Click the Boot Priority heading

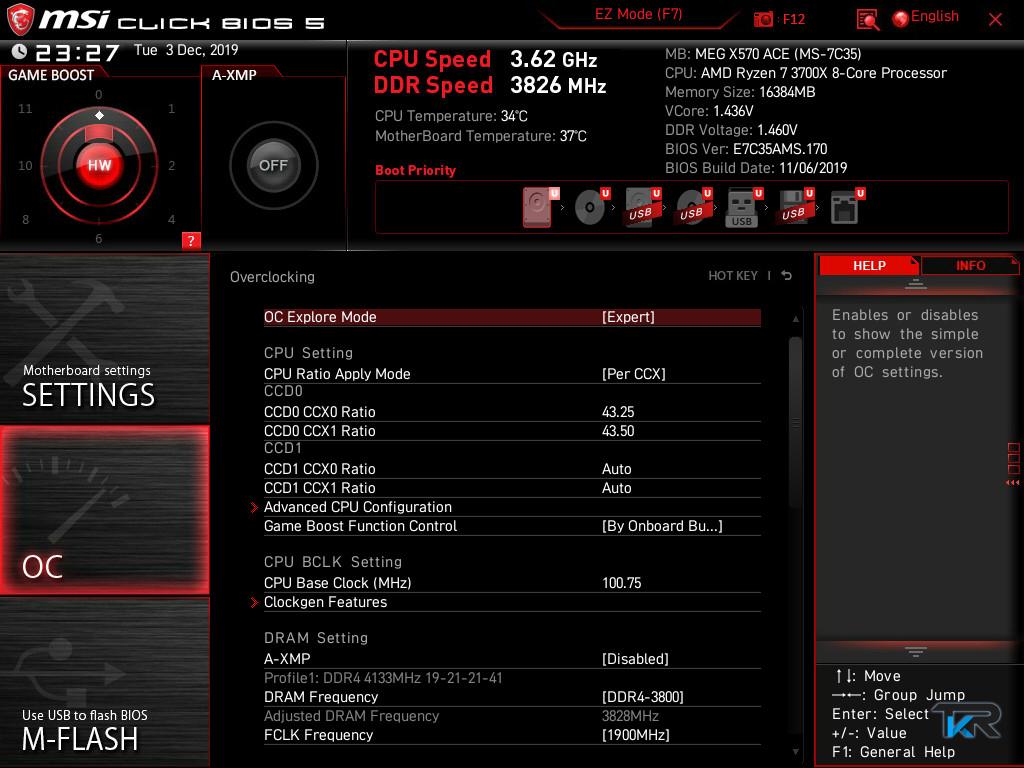point(415,170)
